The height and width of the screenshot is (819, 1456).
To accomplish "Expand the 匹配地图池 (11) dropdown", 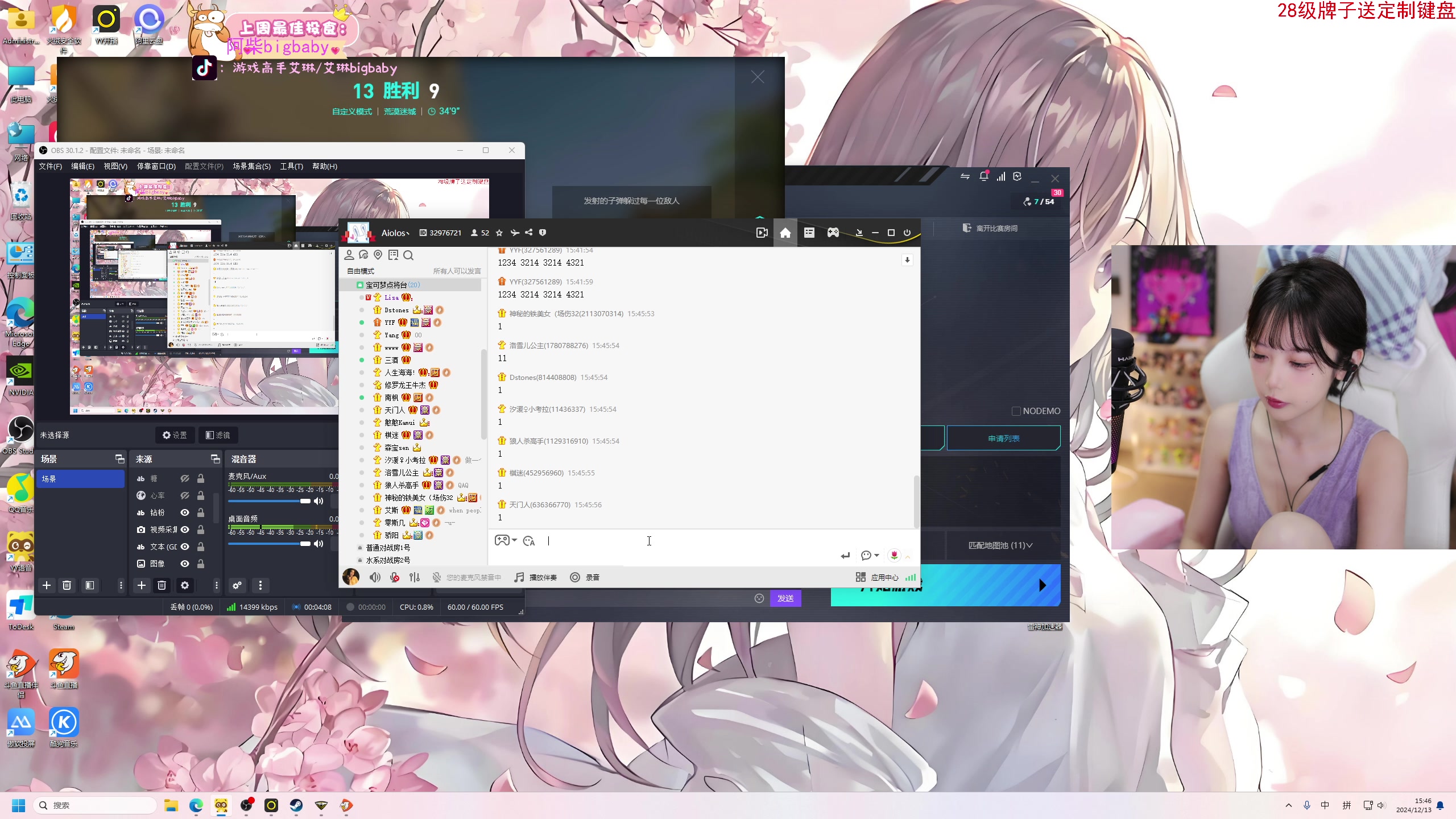I will 1000,545.
